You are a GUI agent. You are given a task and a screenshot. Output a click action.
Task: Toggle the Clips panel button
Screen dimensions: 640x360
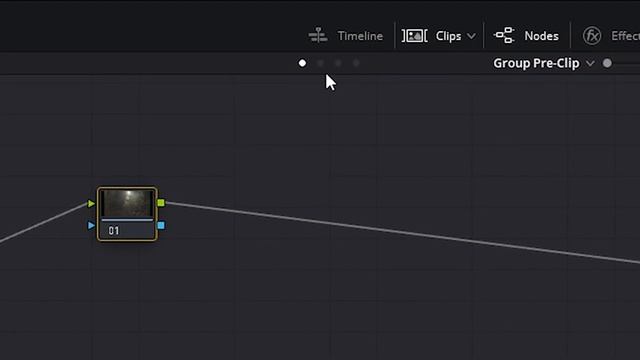point(439,36)
